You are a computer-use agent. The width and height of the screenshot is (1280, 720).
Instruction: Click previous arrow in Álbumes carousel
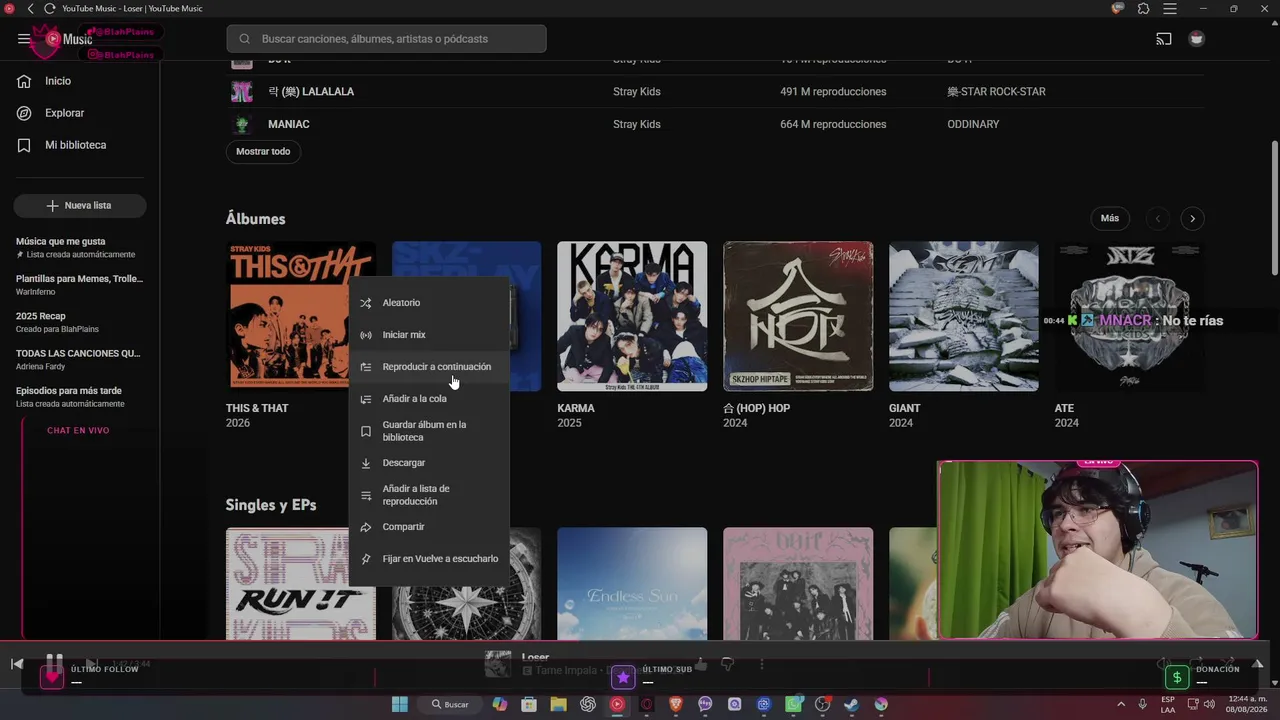click(x=1158, y=218)
